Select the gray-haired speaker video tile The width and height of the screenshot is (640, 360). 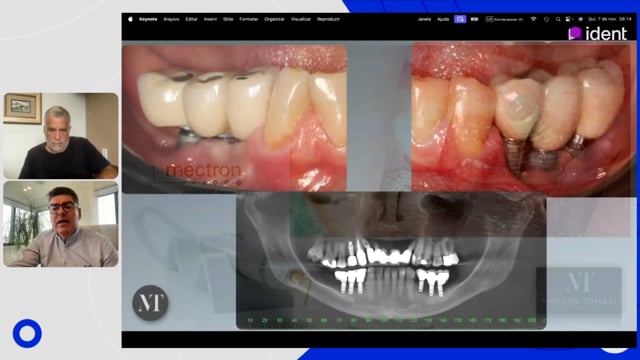(61, 136)
